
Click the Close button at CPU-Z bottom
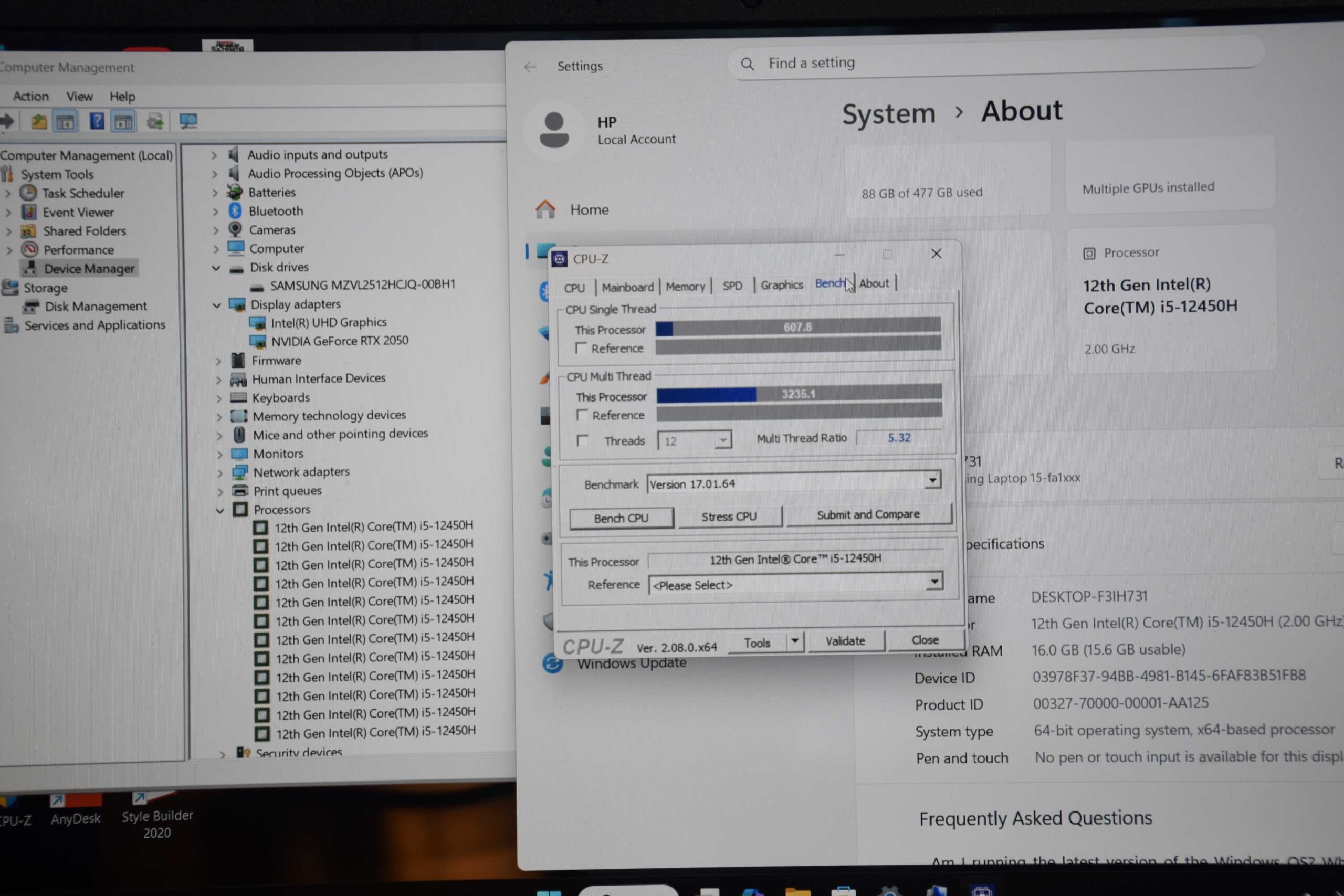(925, 640)
